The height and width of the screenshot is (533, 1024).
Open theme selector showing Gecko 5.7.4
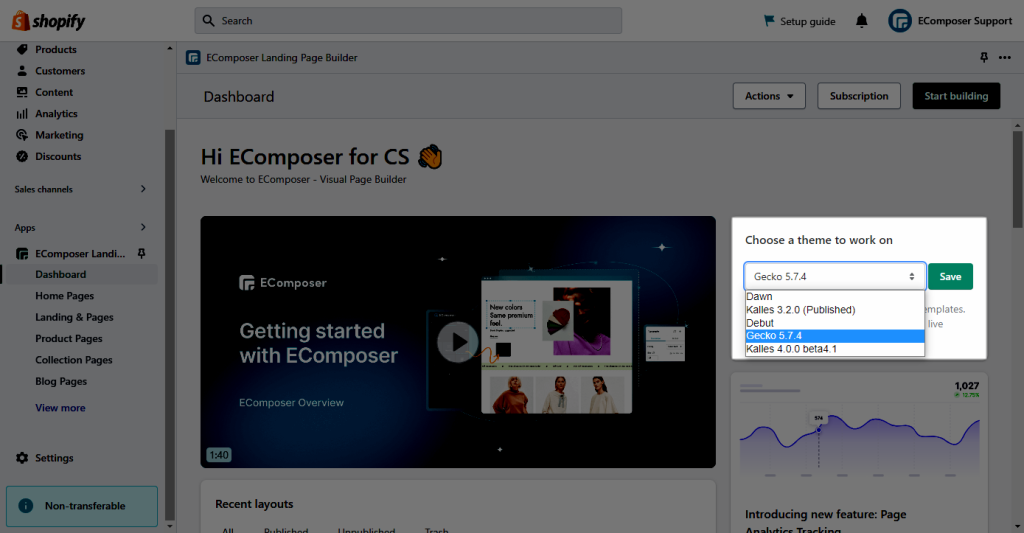[x=835, y=276]
